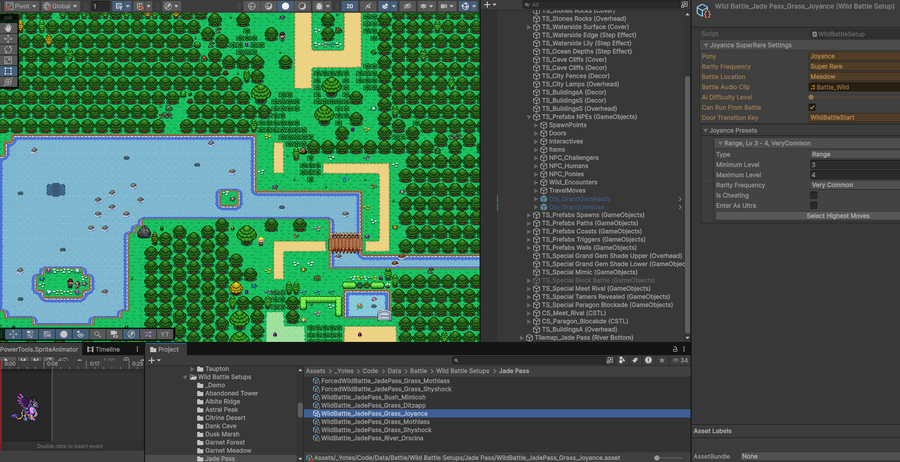Toggle scene lighting sun icon

320,6
